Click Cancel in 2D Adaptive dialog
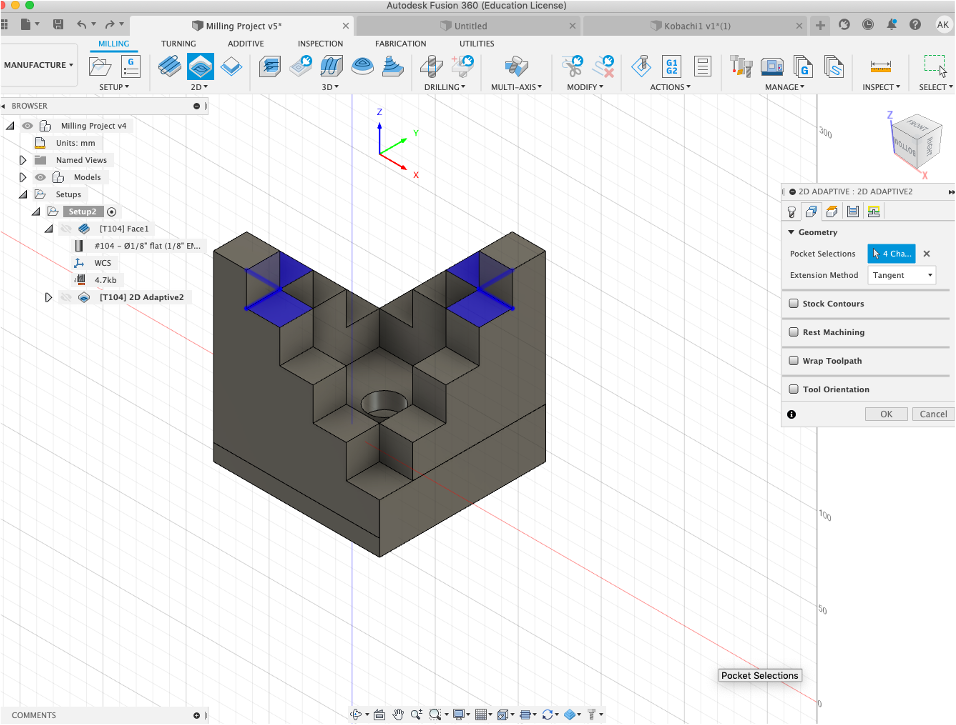Viewport: 956px width, 725px height. [933, 414]
